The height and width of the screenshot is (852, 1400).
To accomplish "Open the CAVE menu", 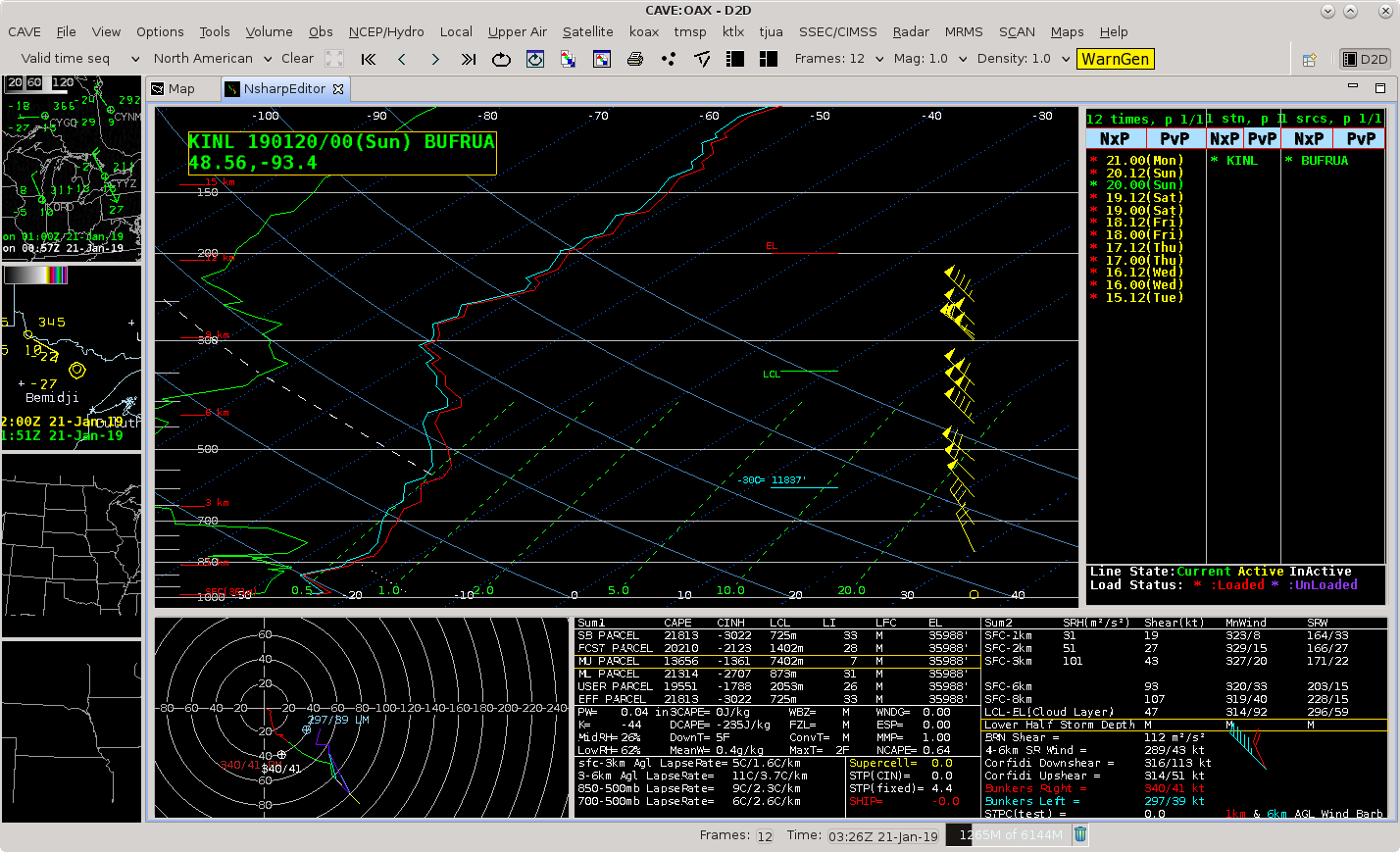I will (25, 32).
